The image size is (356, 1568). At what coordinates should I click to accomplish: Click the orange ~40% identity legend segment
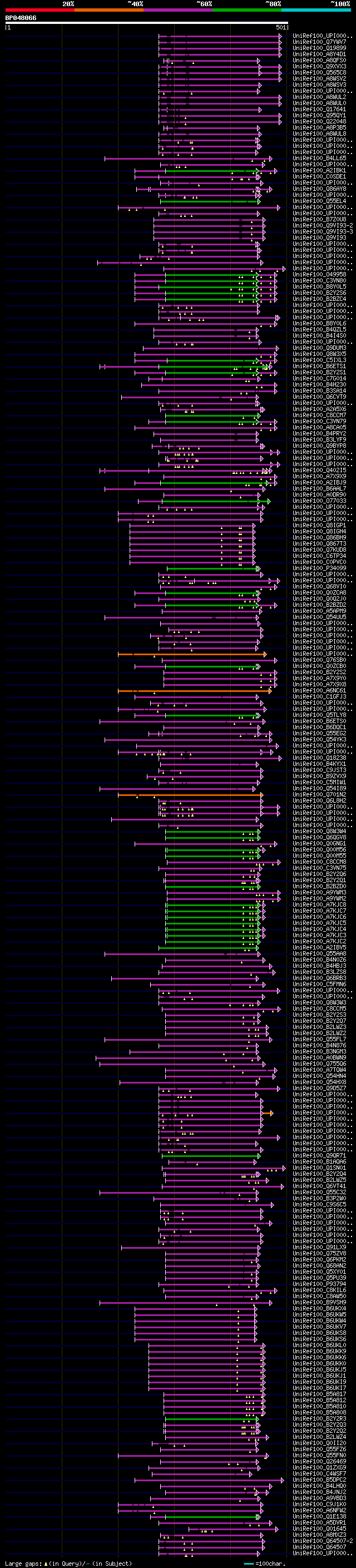tap(109, 10)
